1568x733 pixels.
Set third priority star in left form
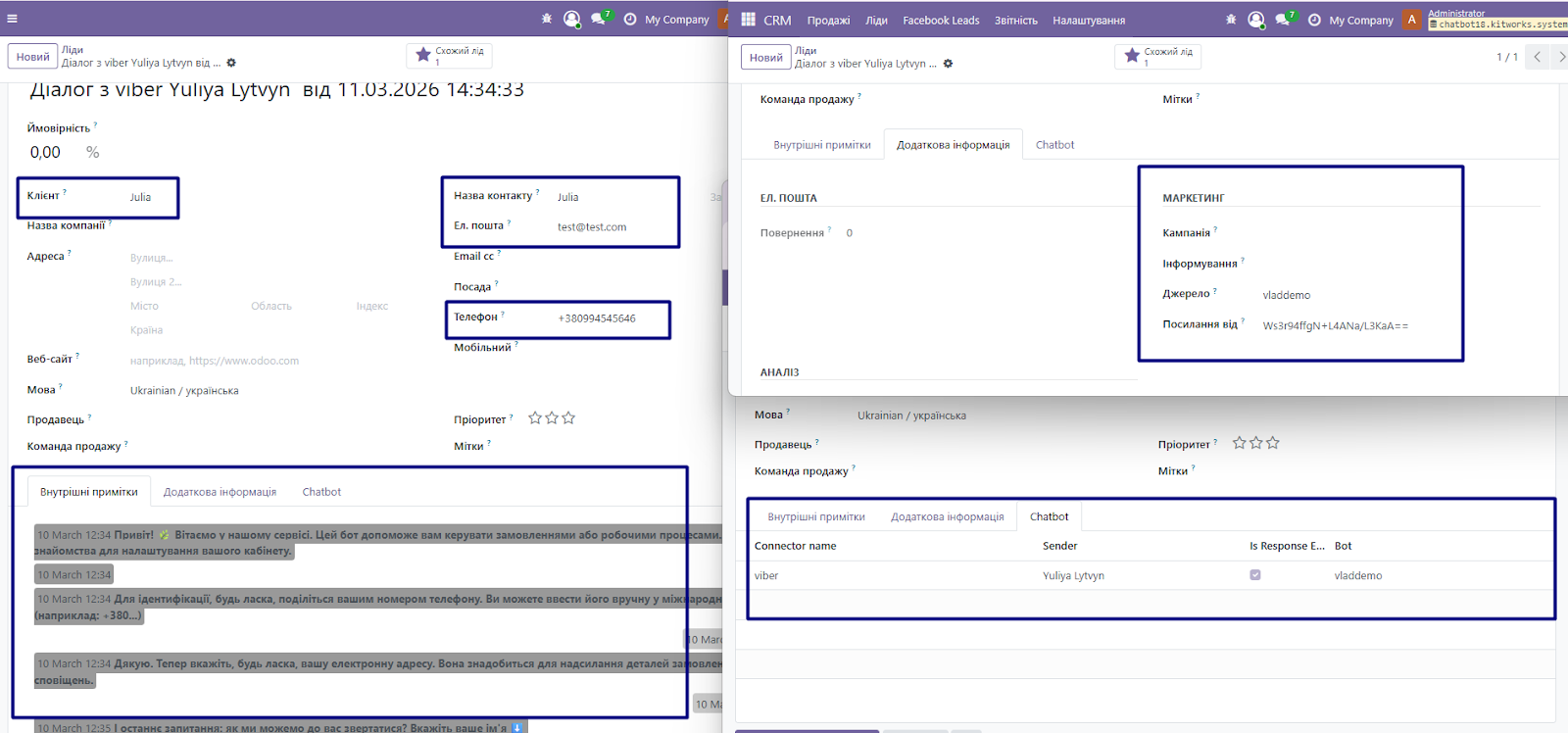568,418
